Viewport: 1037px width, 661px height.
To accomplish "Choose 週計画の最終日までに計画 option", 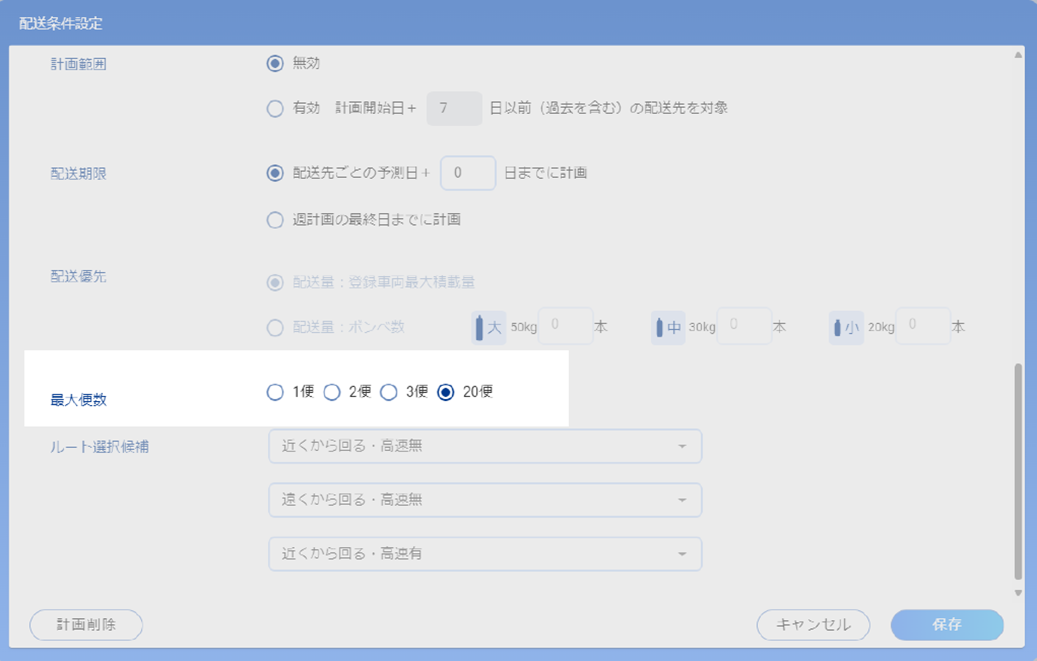I will point(275,220).
